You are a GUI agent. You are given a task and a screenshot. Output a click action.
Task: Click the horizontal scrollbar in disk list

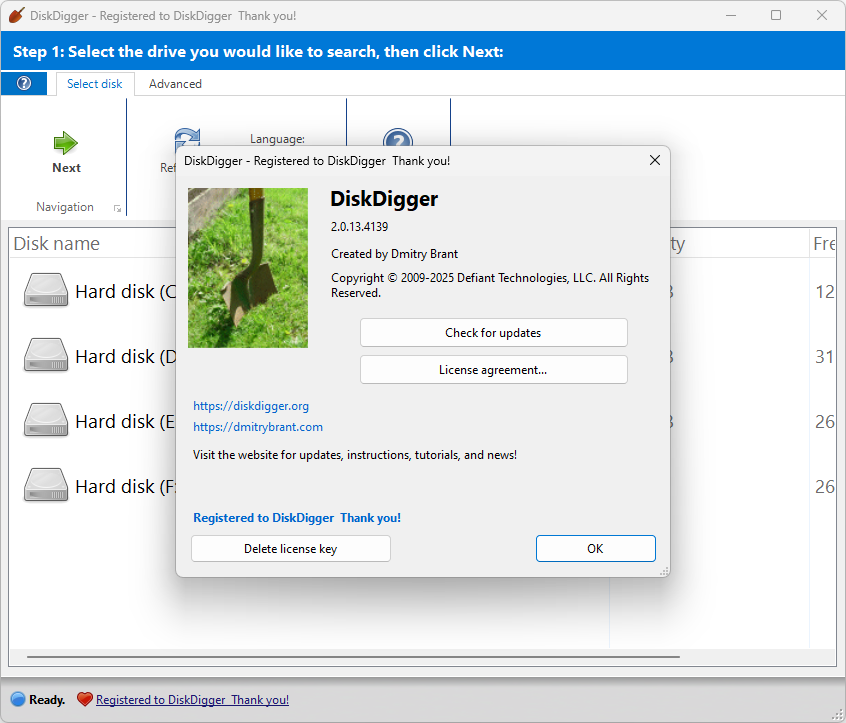pyautogui.click(x=353, y=657)
